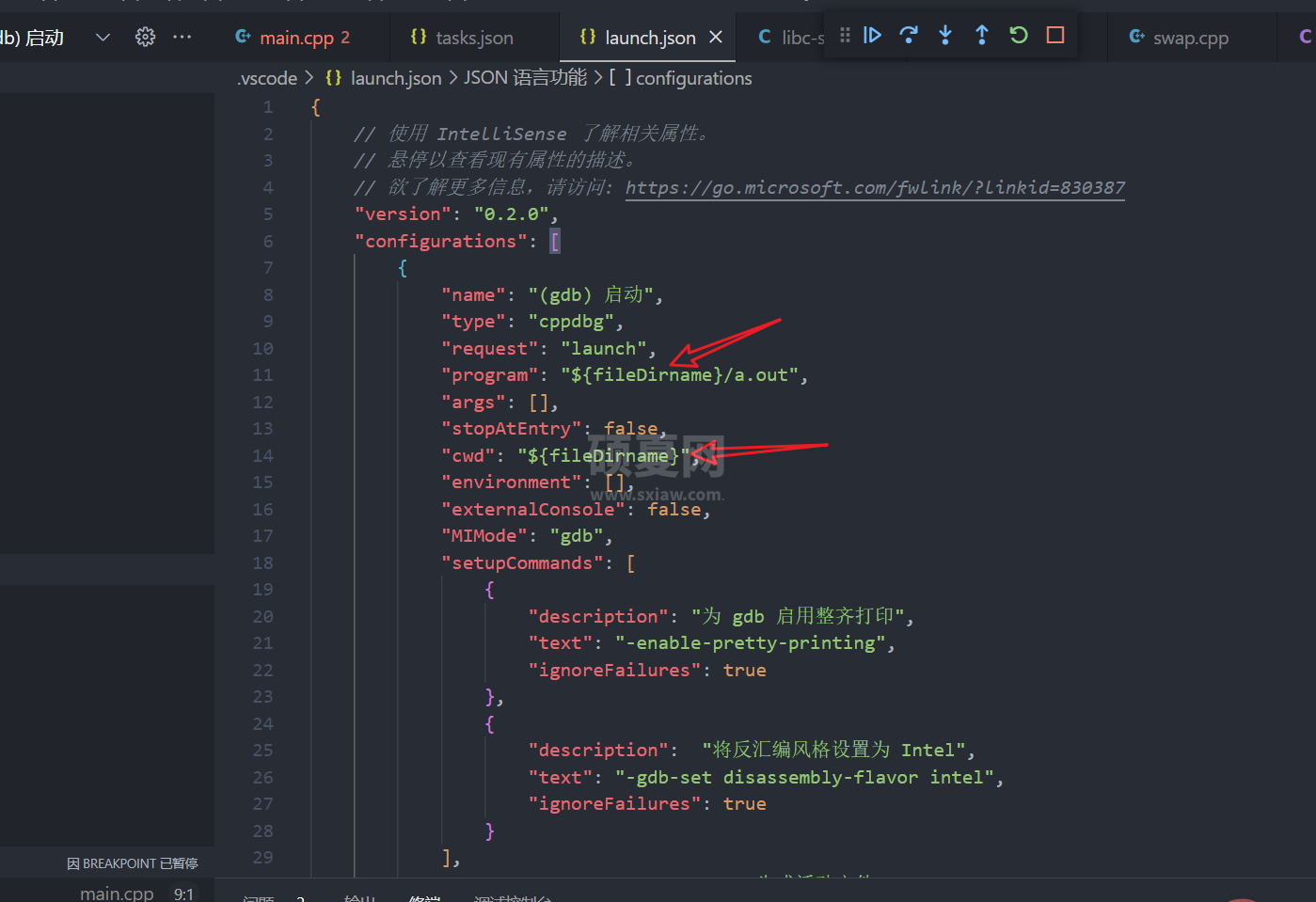
Task: Click the "program" key text
Action: (490, 375)
